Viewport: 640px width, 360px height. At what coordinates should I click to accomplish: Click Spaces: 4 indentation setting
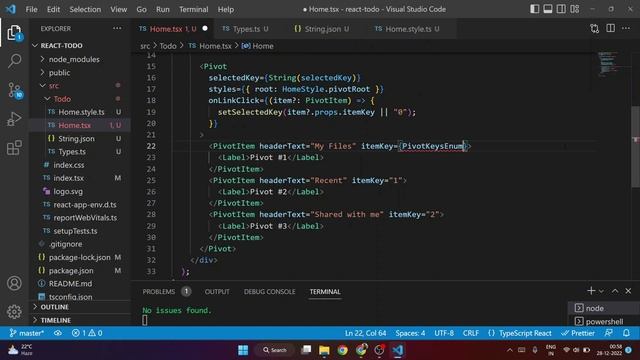[x=410, y=333]
